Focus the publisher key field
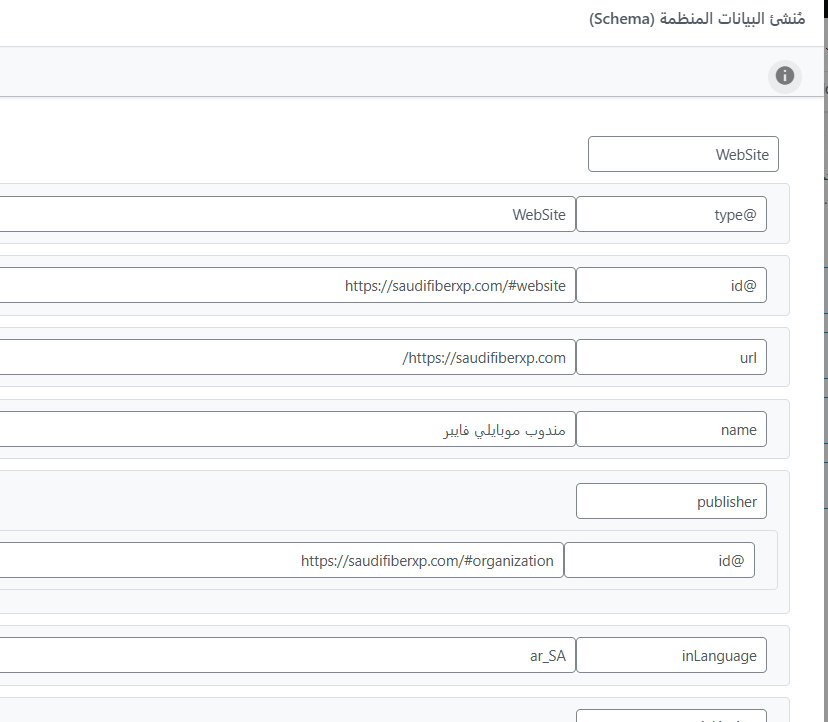 pyautogui.click(x=671, y=501)
